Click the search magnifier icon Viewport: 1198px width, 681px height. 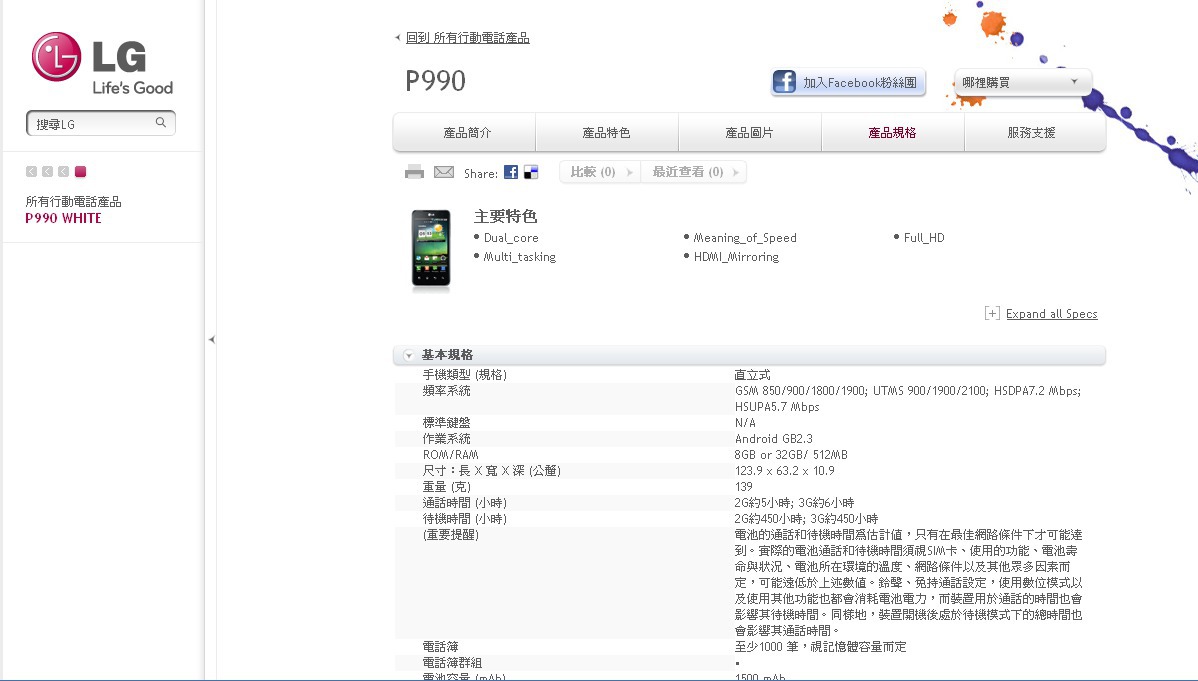[160, 122]
